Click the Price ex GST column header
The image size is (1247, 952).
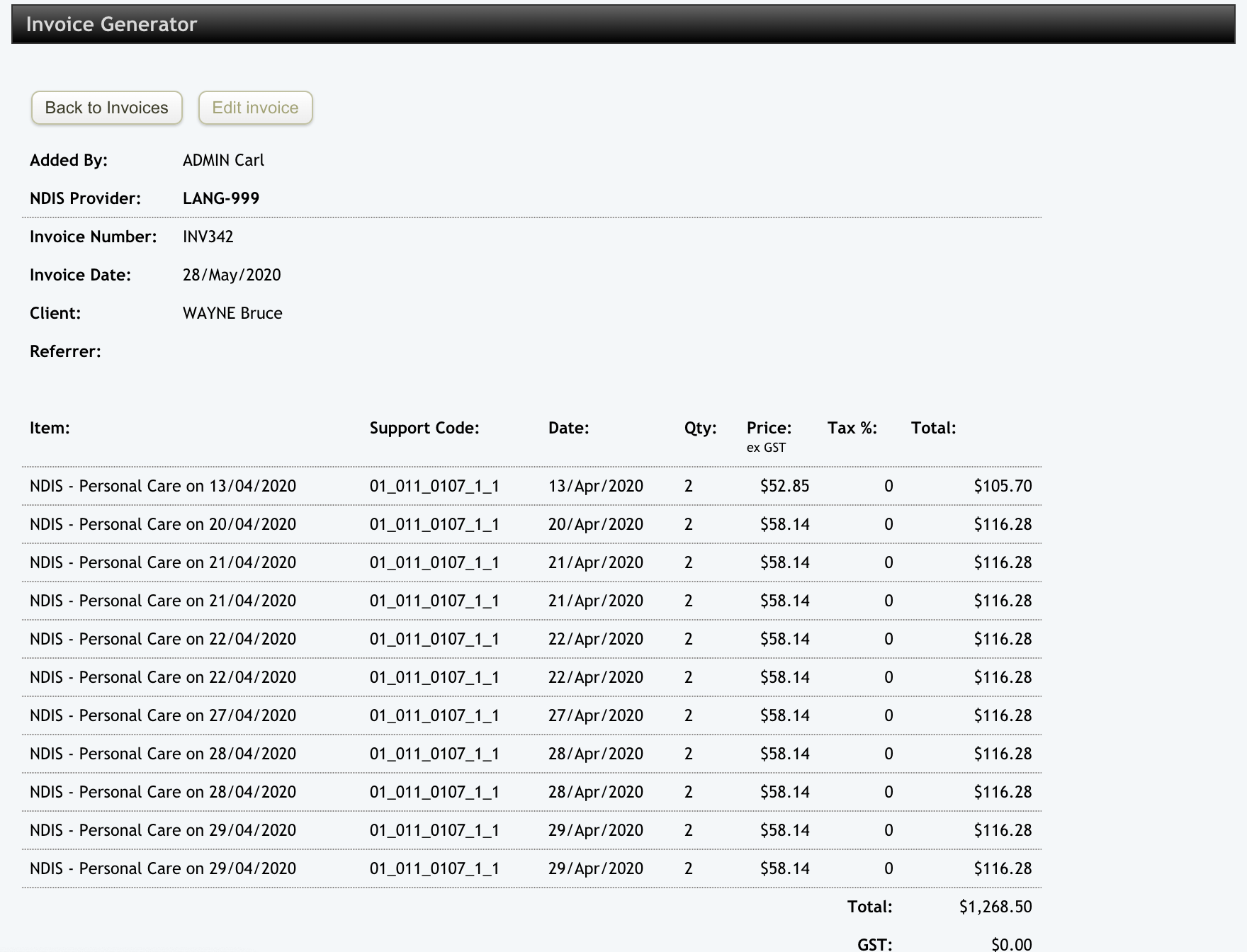tap(769, 429)
